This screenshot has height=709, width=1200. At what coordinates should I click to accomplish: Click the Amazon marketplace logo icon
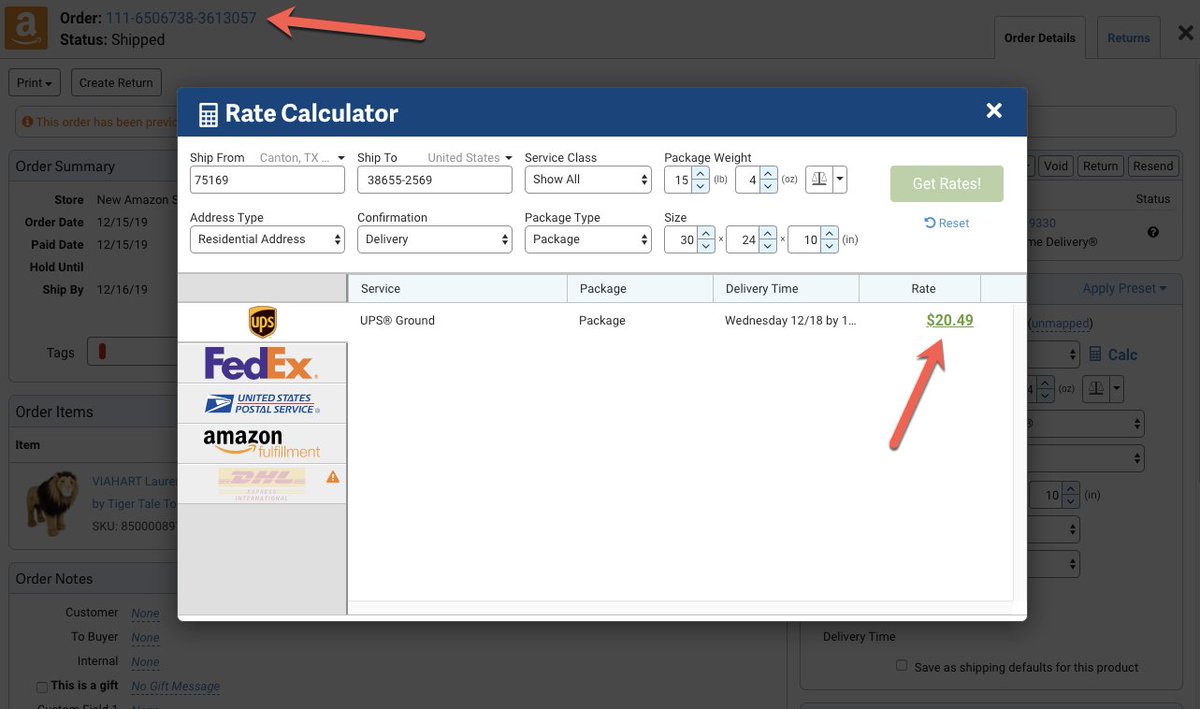click(26, 28)
